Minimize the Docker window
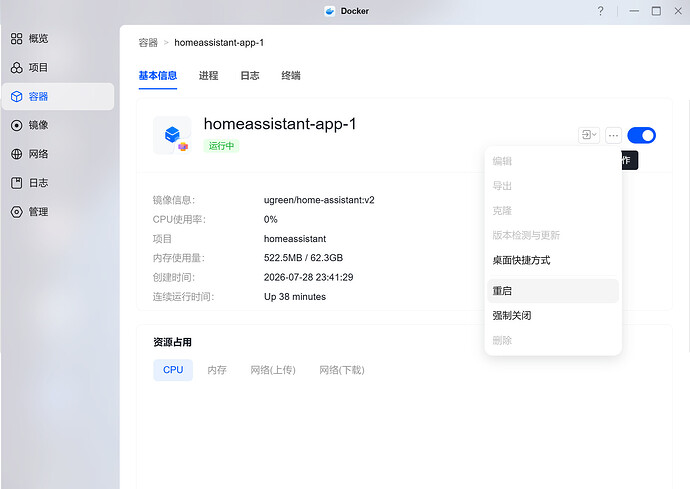This screenshot has width=690, height=489. click(634, 11)
